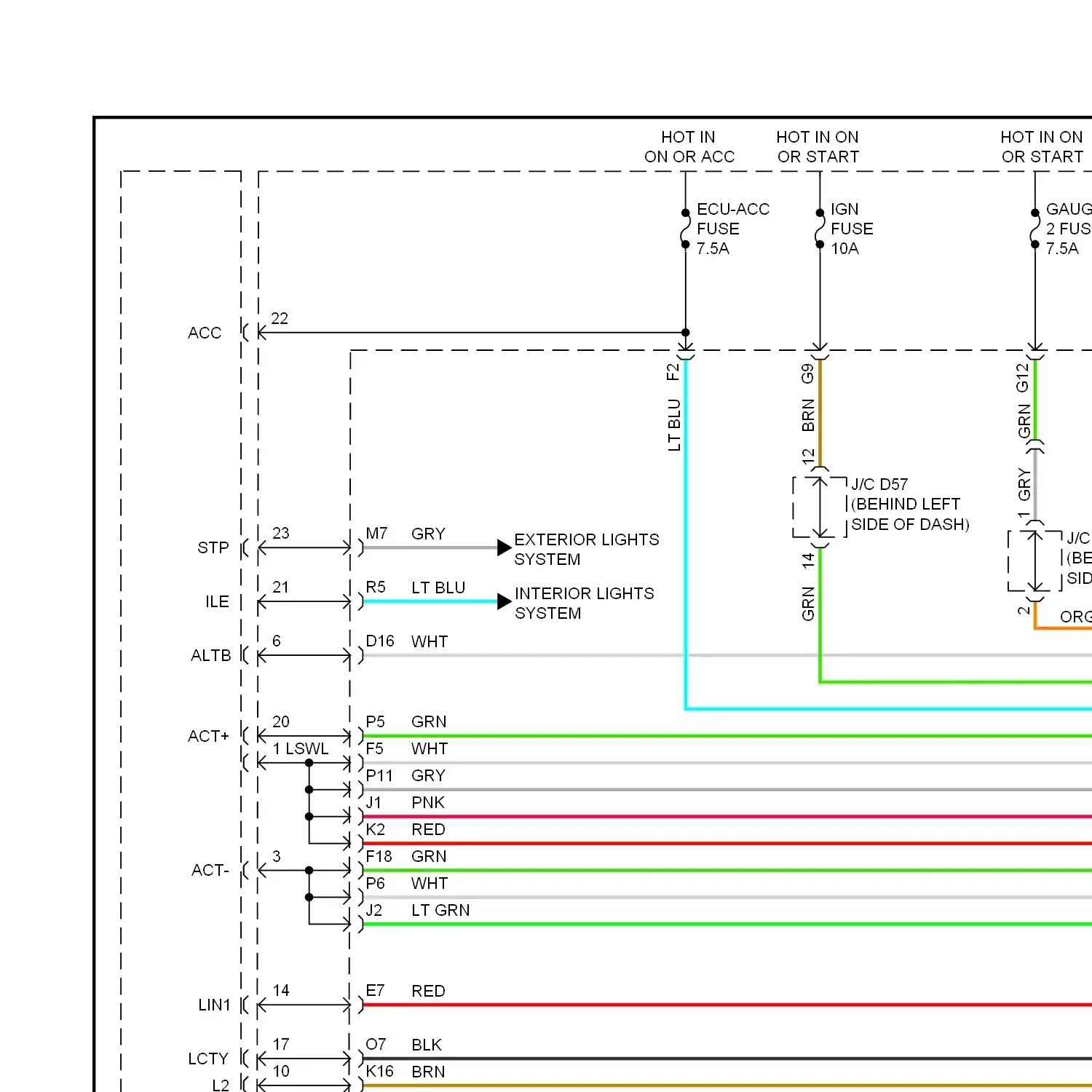Image resolution: width=1092 pixels, height=1092 pixels.
Task: Select the ACC pin label
Action: click(205, 333)
